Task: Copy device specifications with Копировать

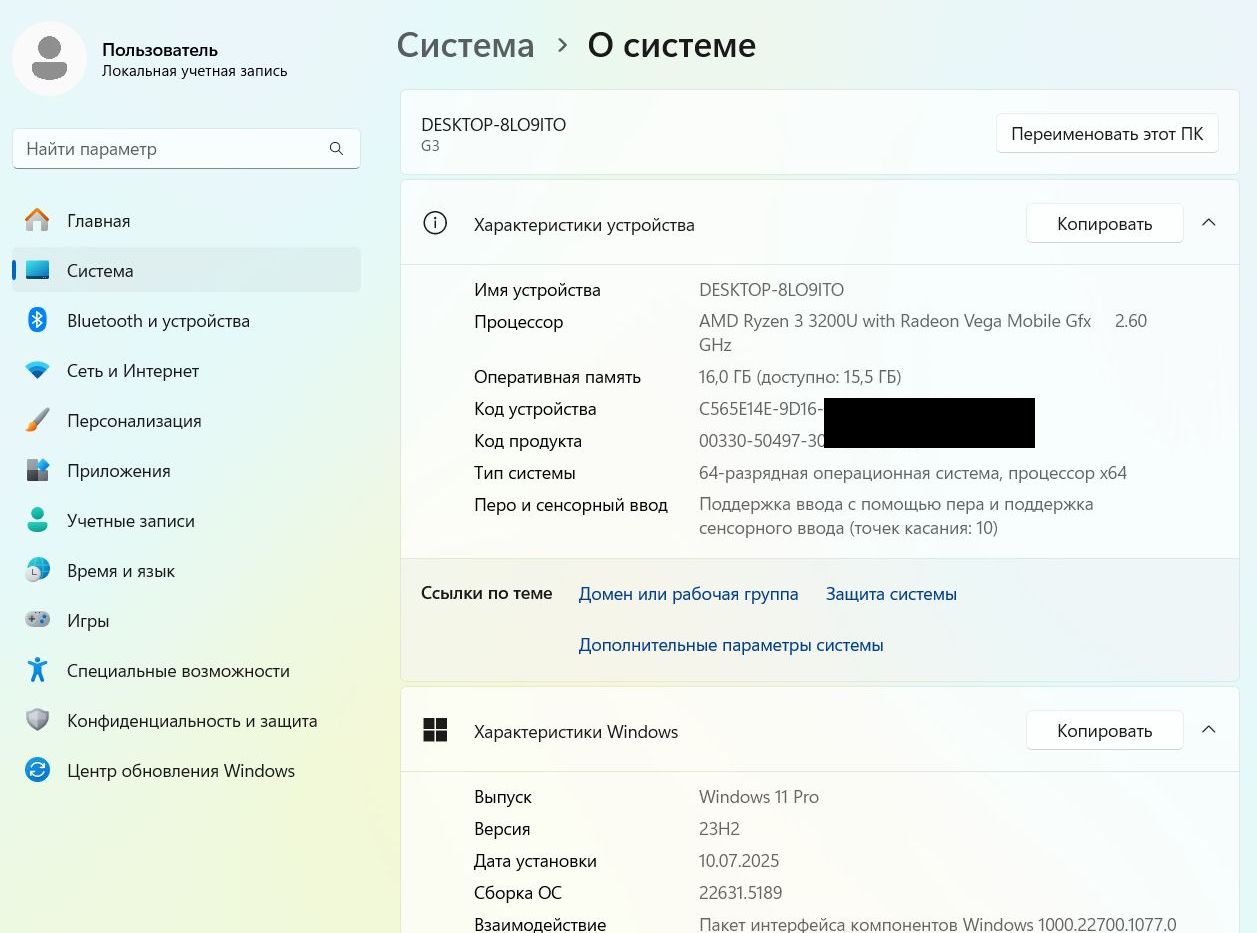Action: click(x=1105, y=223)
